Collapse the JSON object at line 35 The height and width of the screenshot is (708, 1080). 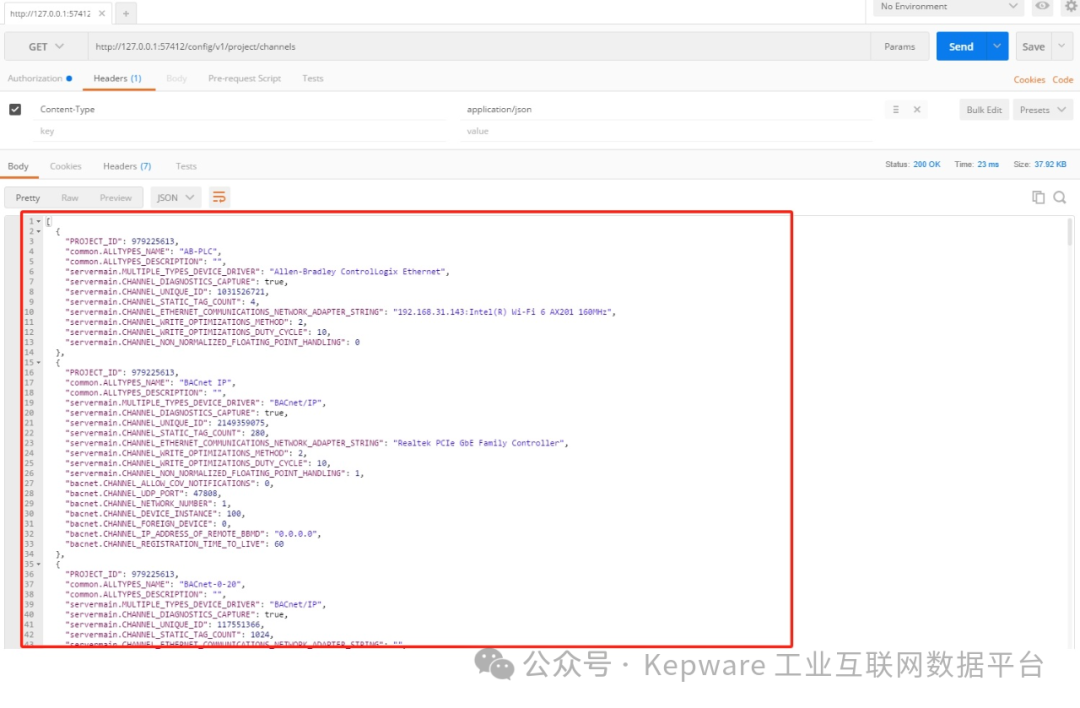coord(39,564)
